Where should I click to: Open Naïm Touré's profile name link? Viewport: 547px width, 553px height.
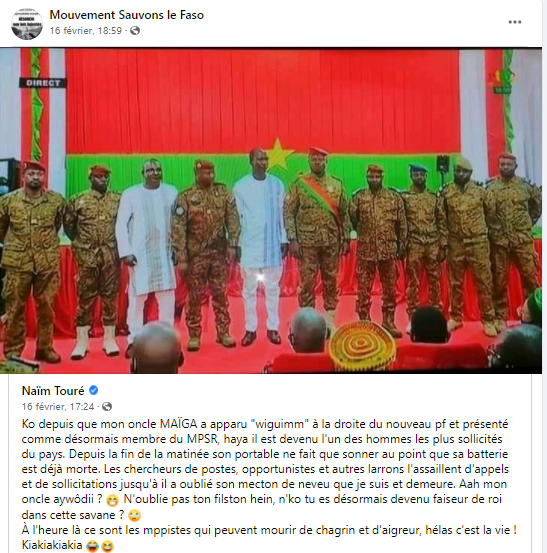pyautogui.click(x=53, y=390)
